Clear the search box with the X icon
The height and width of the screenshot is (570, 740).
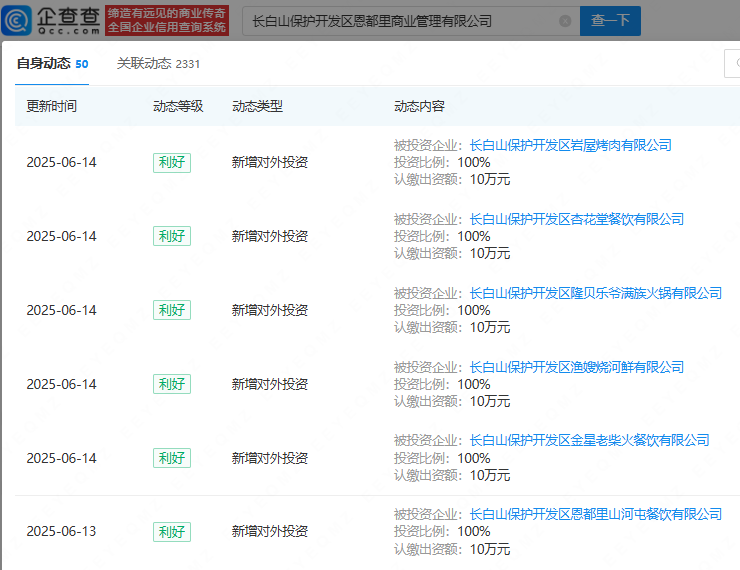tap(565, 21)
